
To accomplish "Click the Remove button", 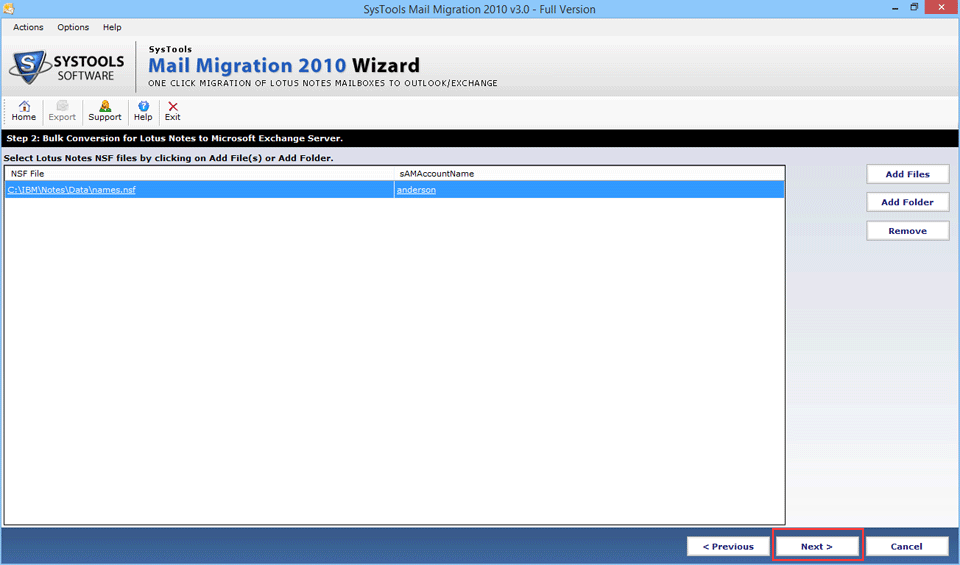I will coord(907,231).
